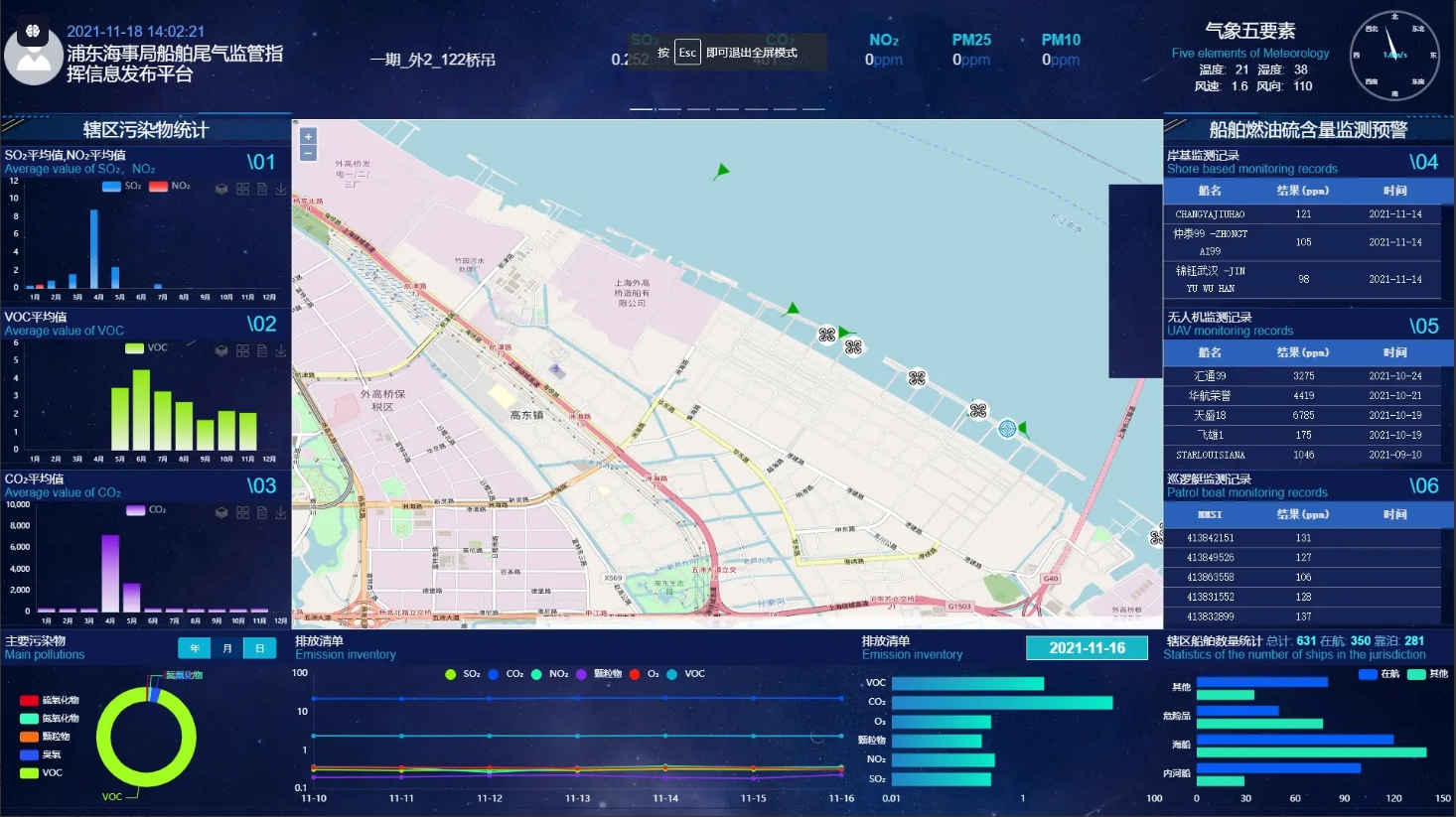Download the CO₂ chart as image
Image resolution: width=1456 pixels, height=817 pixels.
pyautogui.click(x=281, y=512)
